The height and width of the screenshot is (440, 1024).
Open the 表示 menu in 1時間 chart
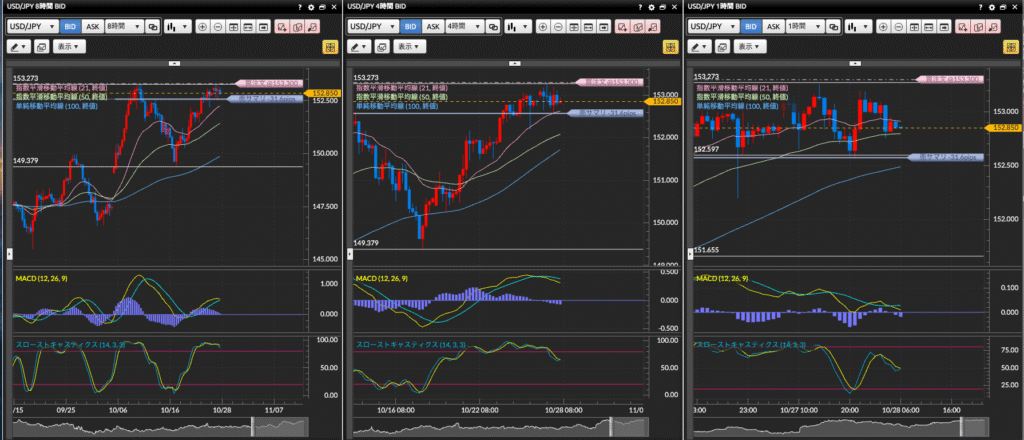pos(750,46)
